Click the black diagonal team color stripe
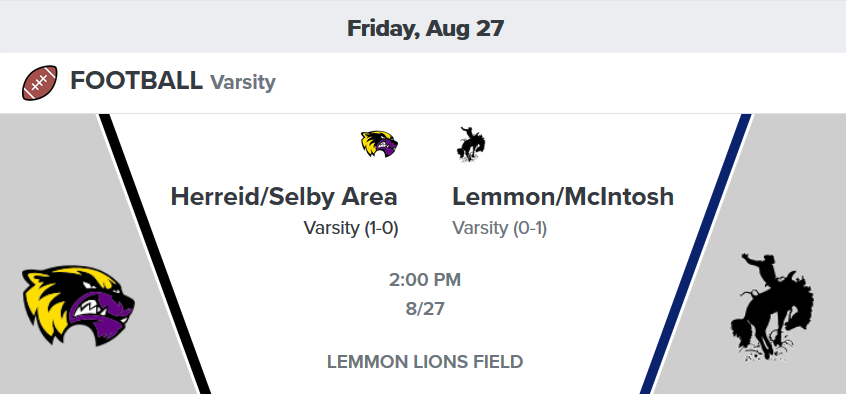The height and width of the screenshot is (394, 846). click(x=154, y=254)
